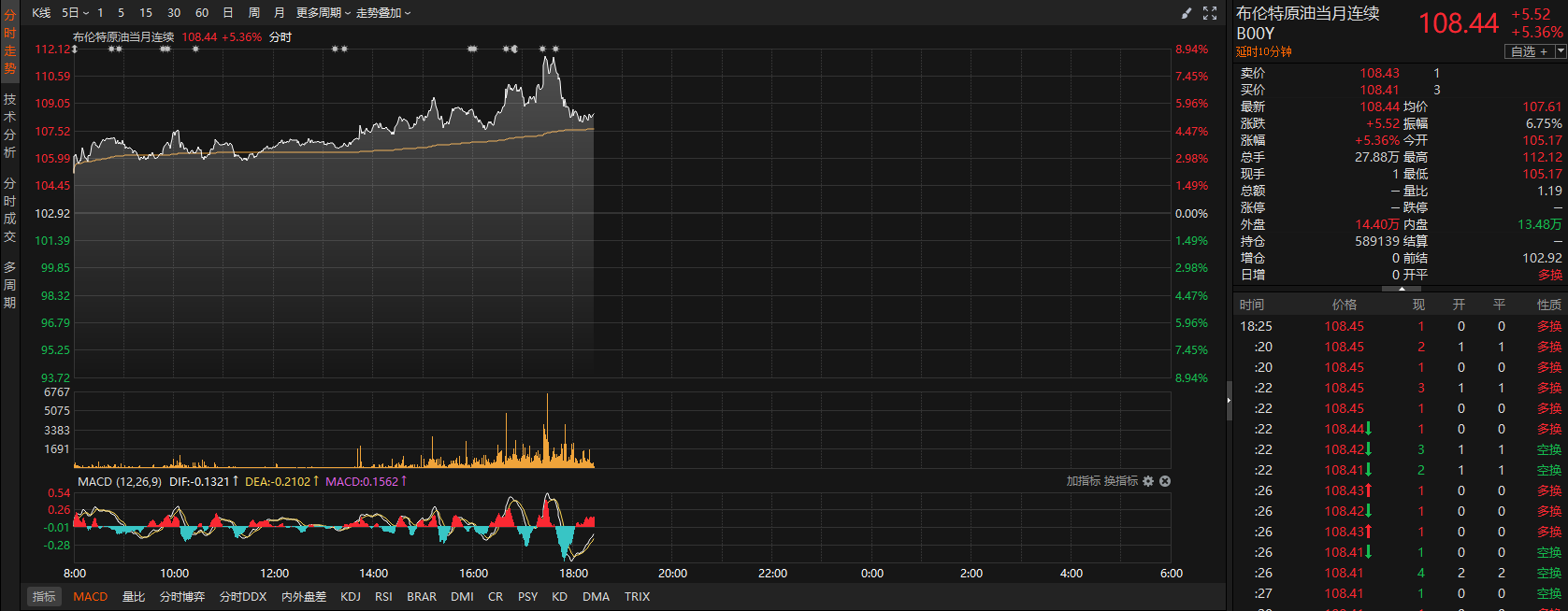Click the drawing brush tool icon
Viewport: 1568px width, 611px height.
[1187, 13]
